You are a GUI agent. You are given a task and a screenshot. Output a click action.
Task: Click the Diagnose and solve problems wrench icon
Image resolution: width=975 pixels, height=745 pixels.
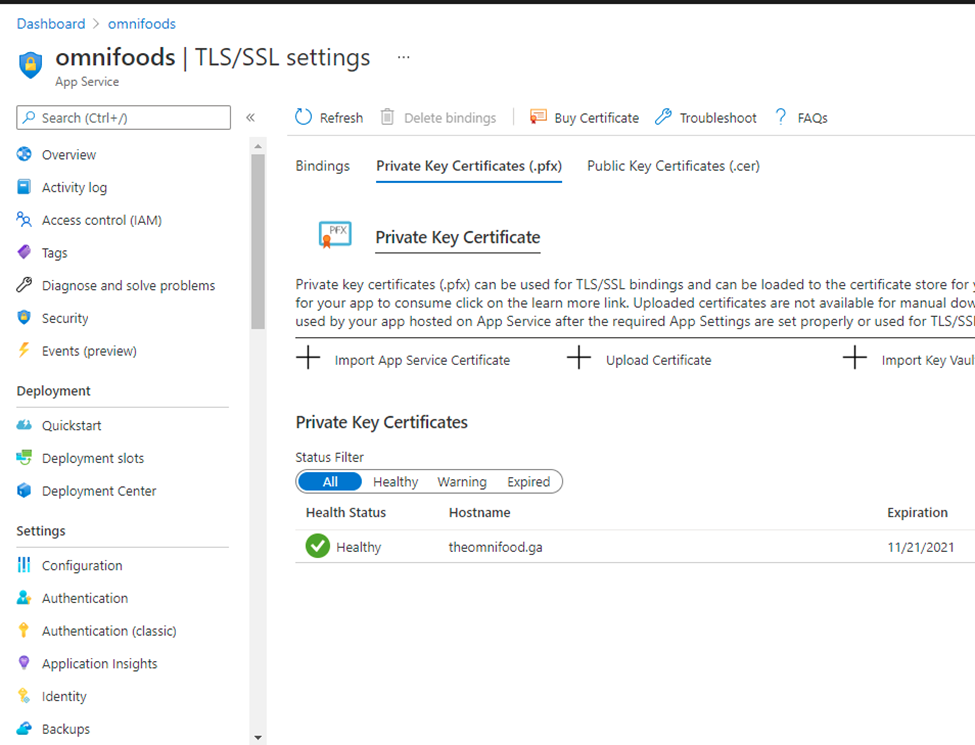coord(24,285)
